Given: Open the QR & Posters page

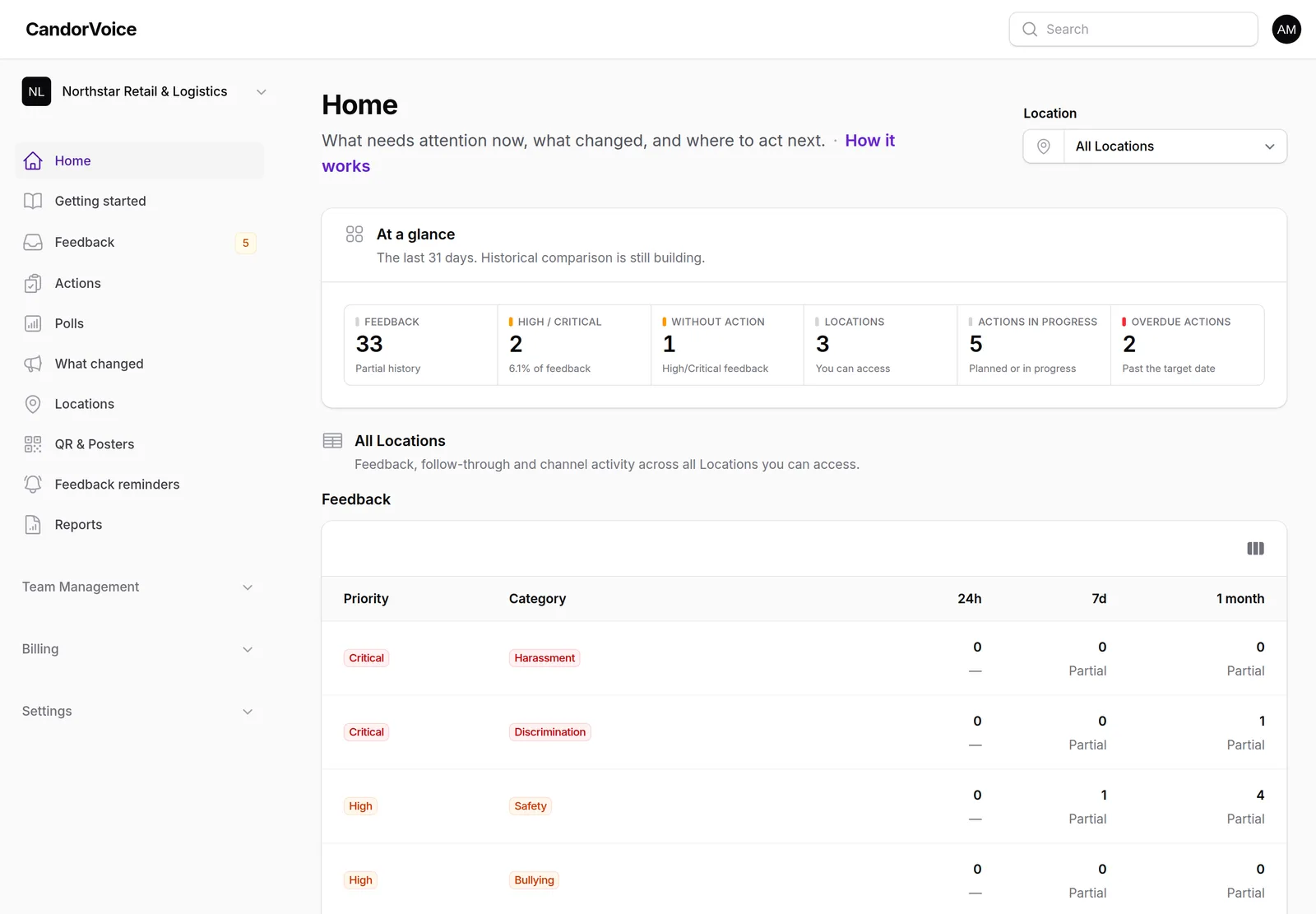Looking at the screenshot, I should click(140, 445).
